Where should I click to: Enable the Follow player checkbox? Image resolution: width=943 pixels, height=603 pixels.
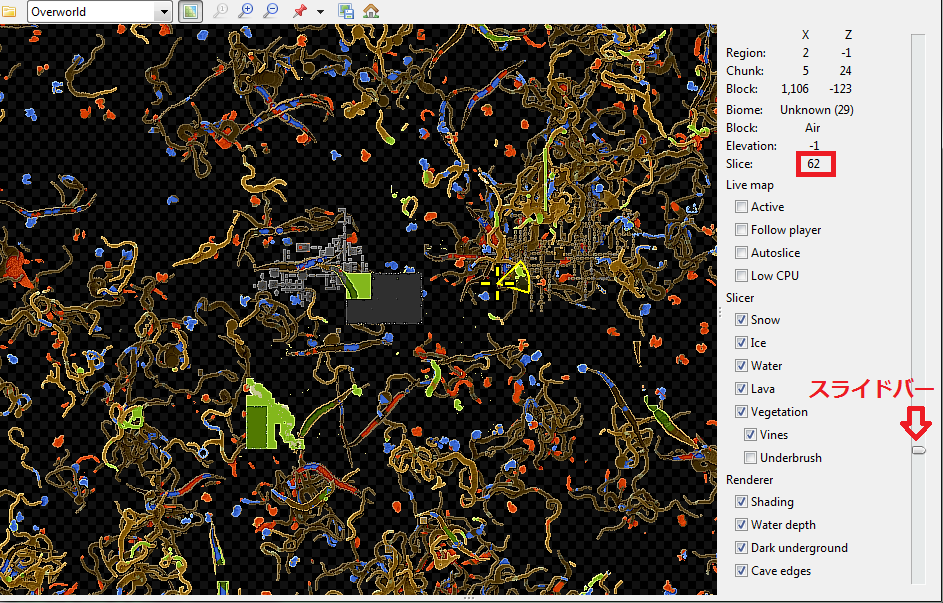point(742,230)
